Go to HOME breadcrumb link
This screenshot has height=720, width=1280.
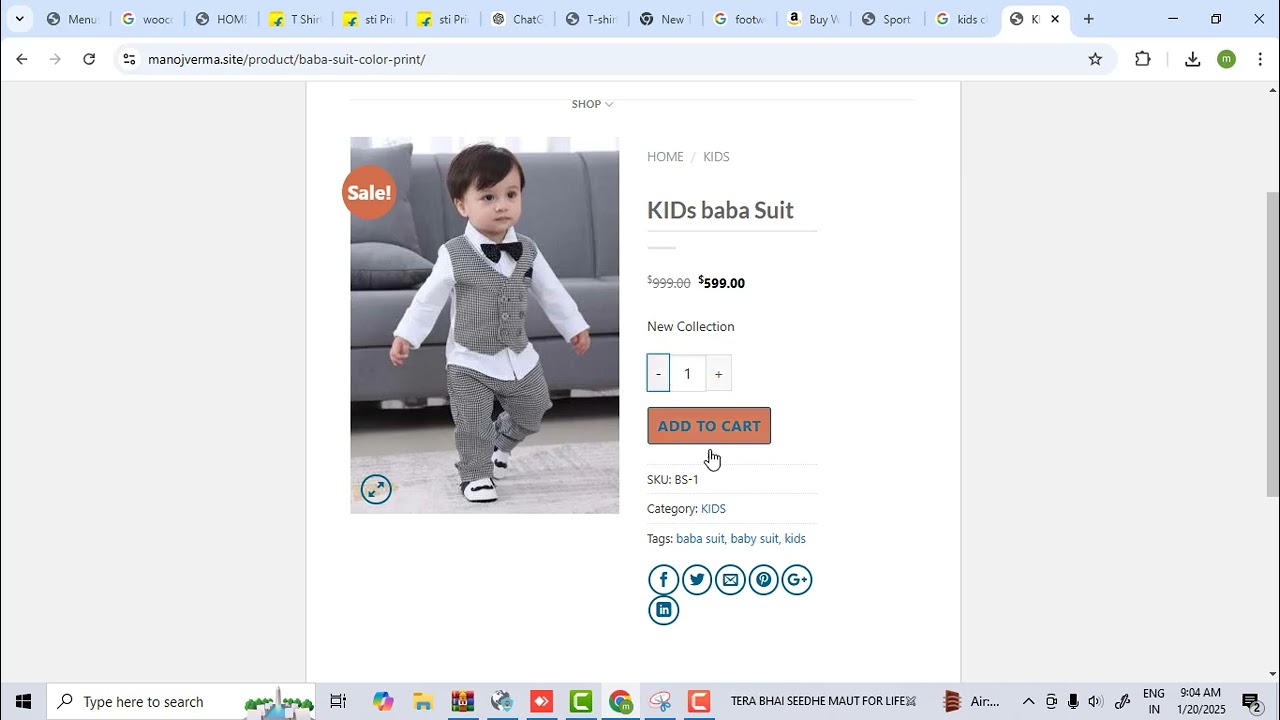pos(665,157)
